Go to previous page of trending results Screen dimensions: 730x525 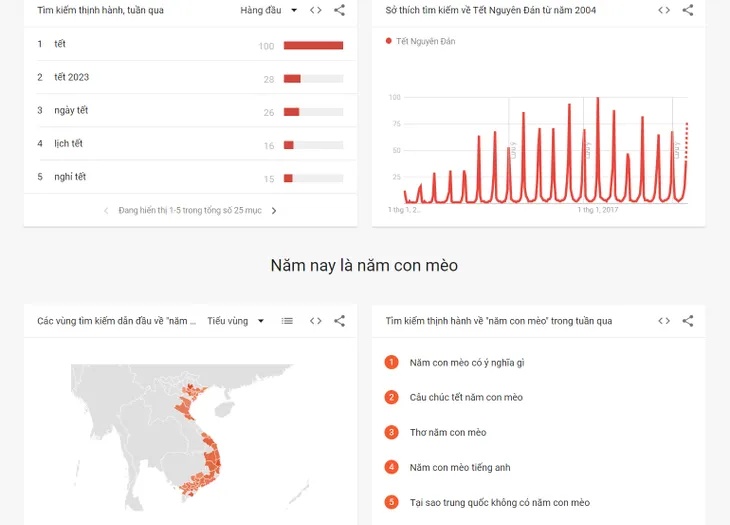point(106,211)
